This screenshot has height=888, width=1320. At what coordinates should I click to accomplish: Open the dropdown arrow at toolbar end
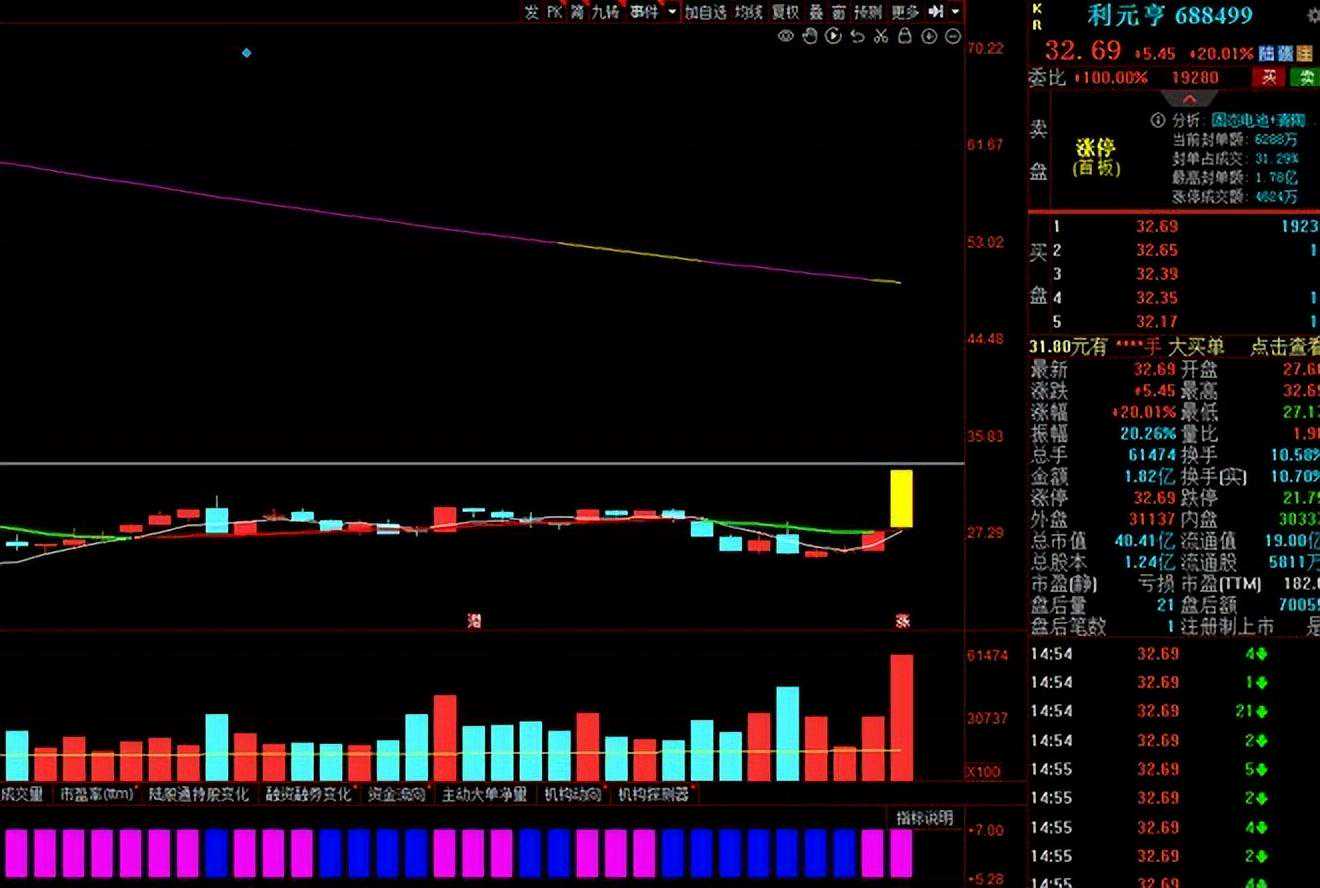click(956, 11)
